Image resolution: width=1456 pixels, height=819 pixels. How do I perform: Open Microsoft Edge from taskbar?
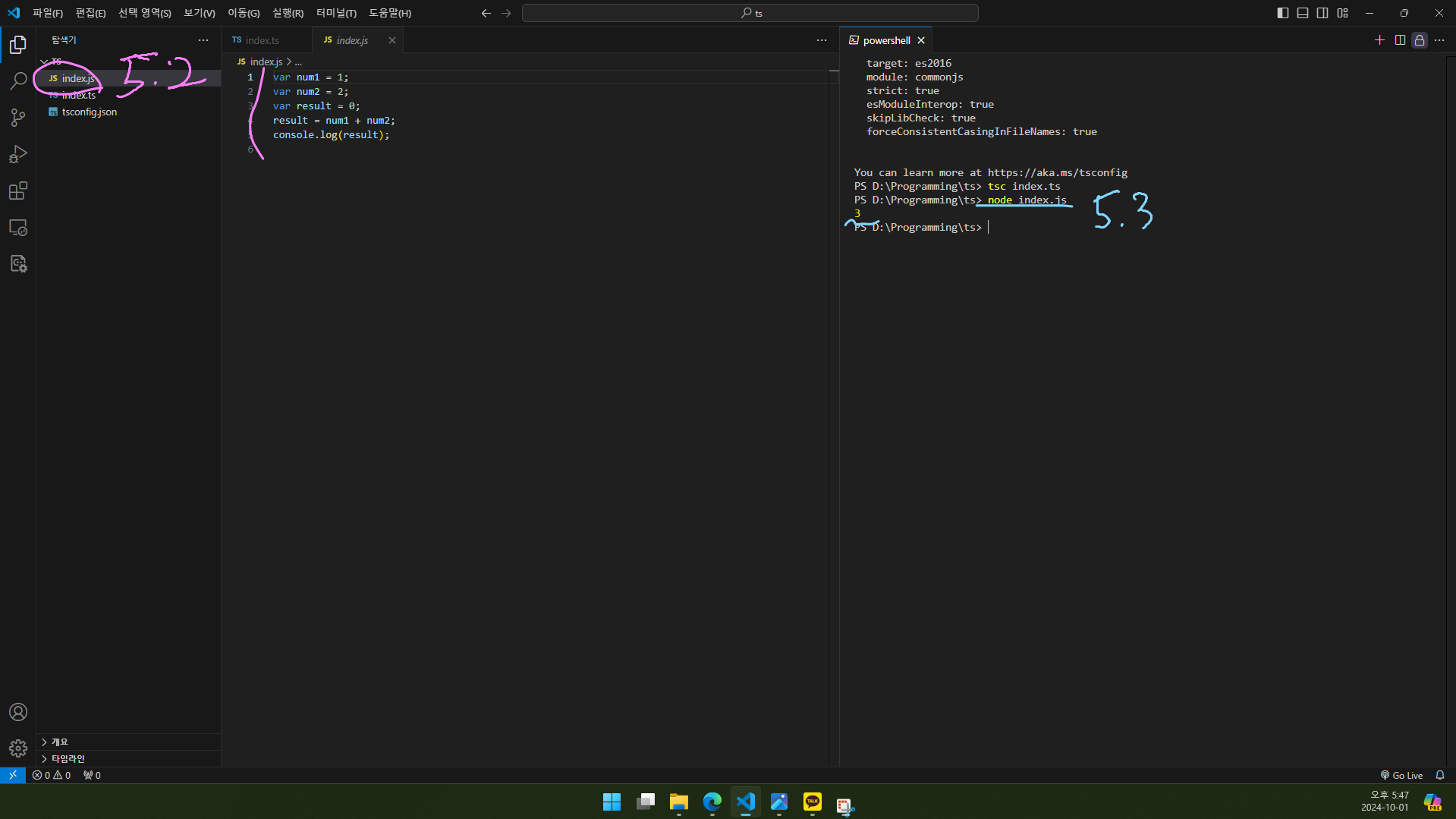(x=712, y=802)
